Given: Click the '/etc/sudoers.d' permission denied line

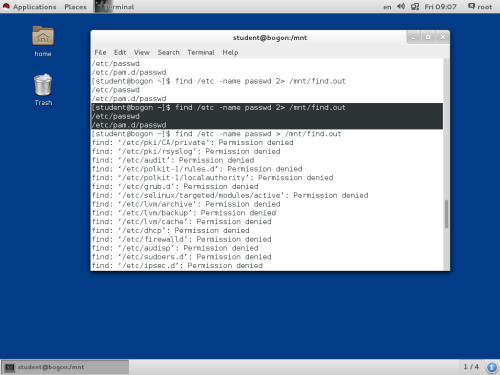Looking at the screenshot, I should click(182, 257).
